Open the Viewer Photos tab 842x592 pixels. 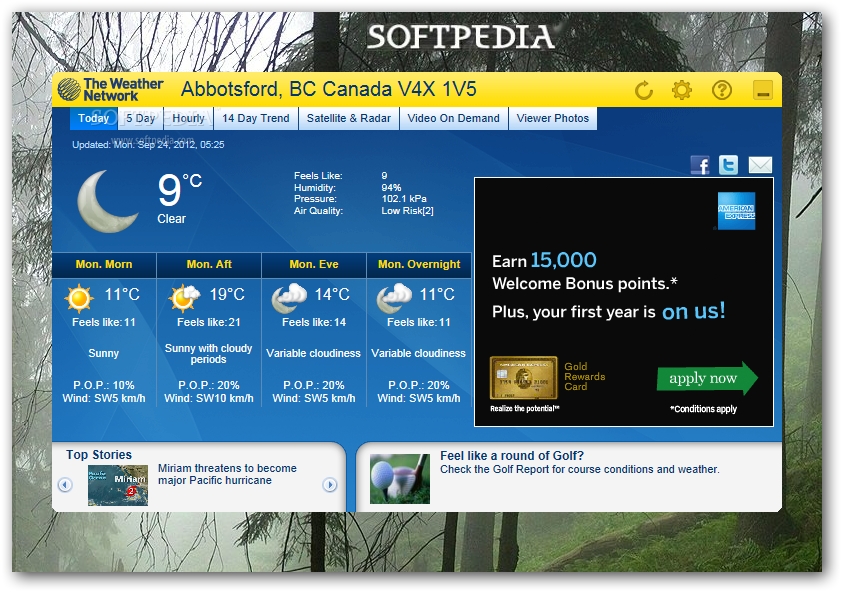(x=553, y=118)
